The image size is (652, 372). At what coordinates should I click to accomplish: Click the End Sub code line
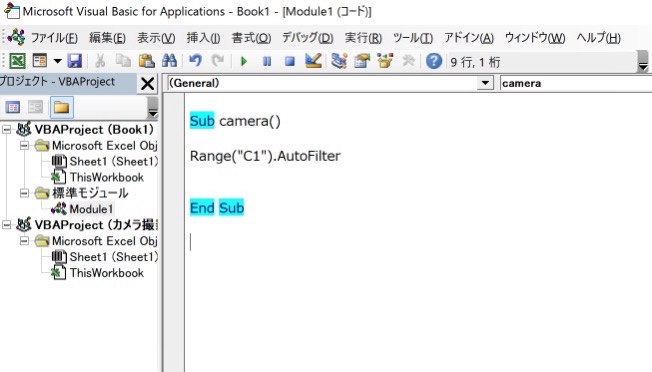pos(217,207)
